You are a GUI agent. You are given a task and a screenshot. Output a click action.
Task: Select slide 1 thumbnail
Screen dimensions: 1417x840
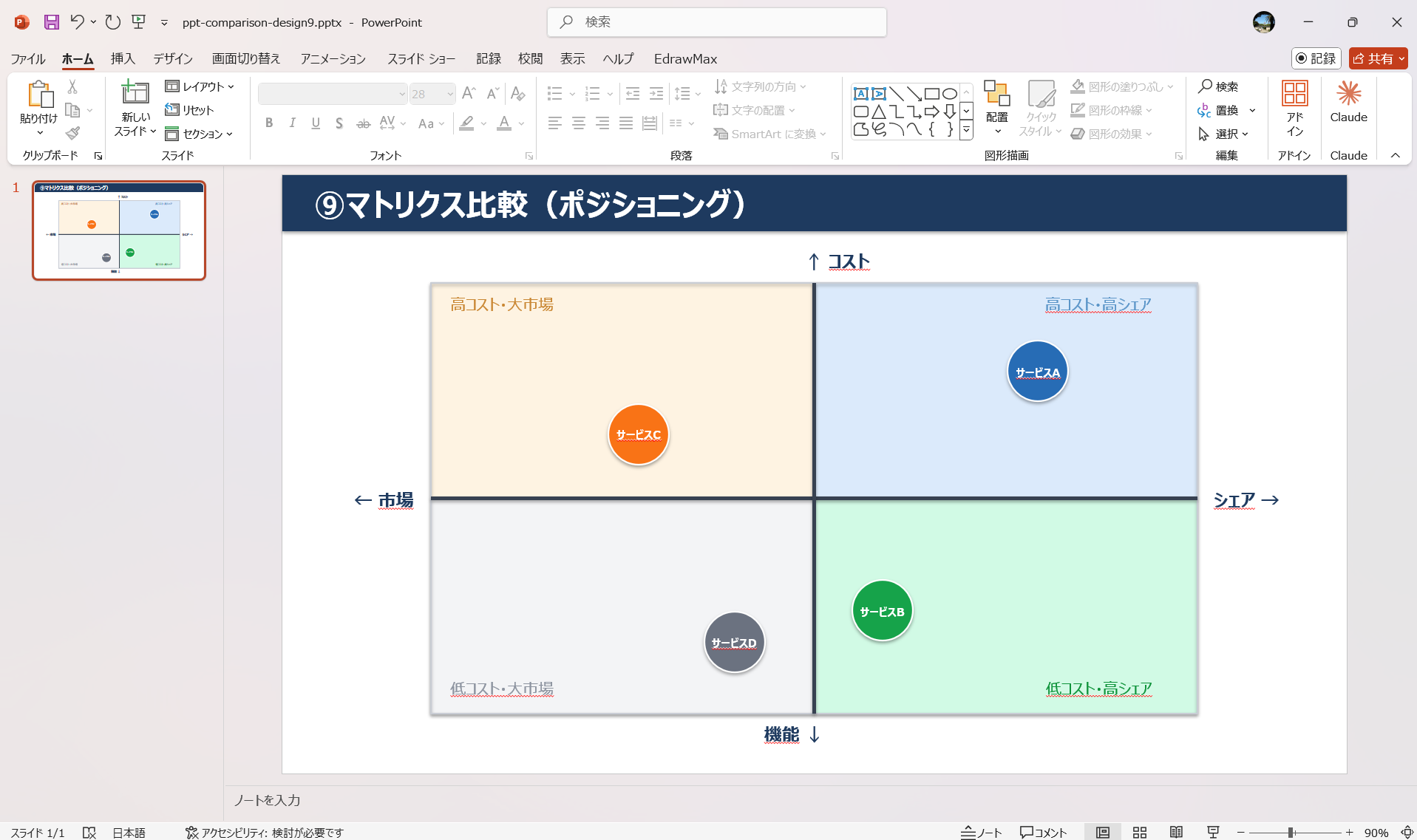click(119, 231)
